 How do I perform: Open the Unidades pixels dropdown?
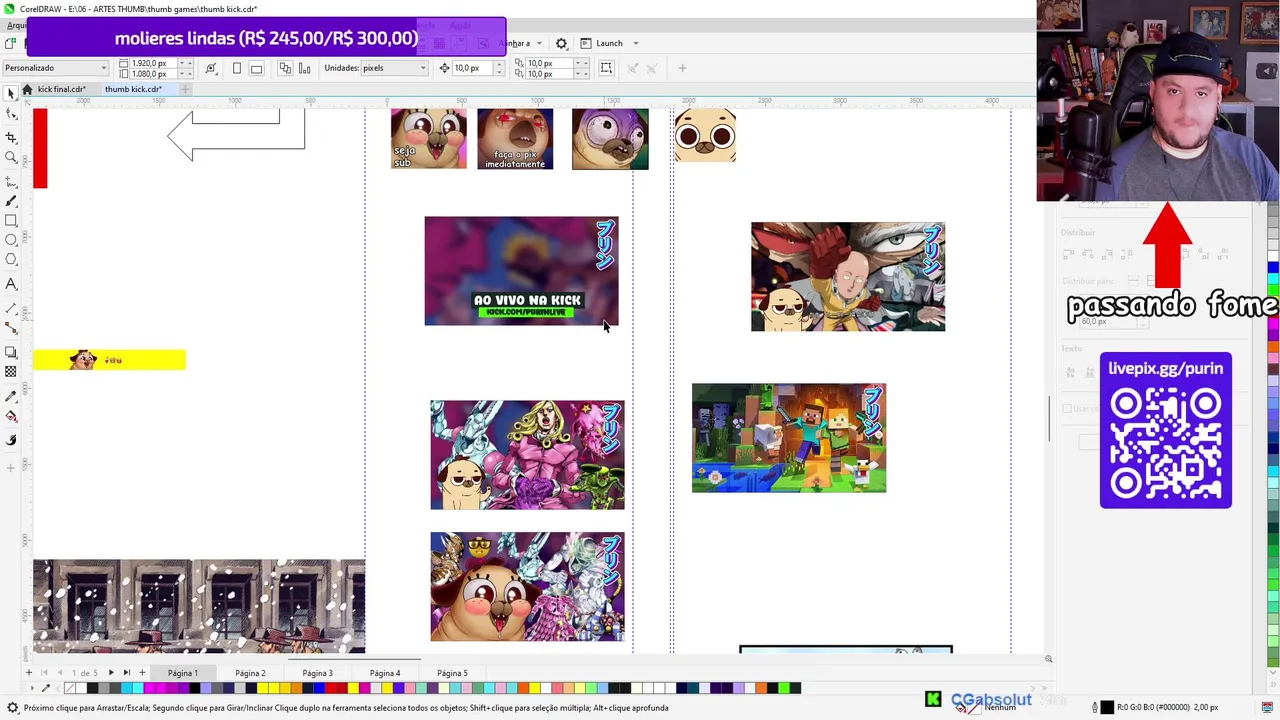(x=394, y=68)
